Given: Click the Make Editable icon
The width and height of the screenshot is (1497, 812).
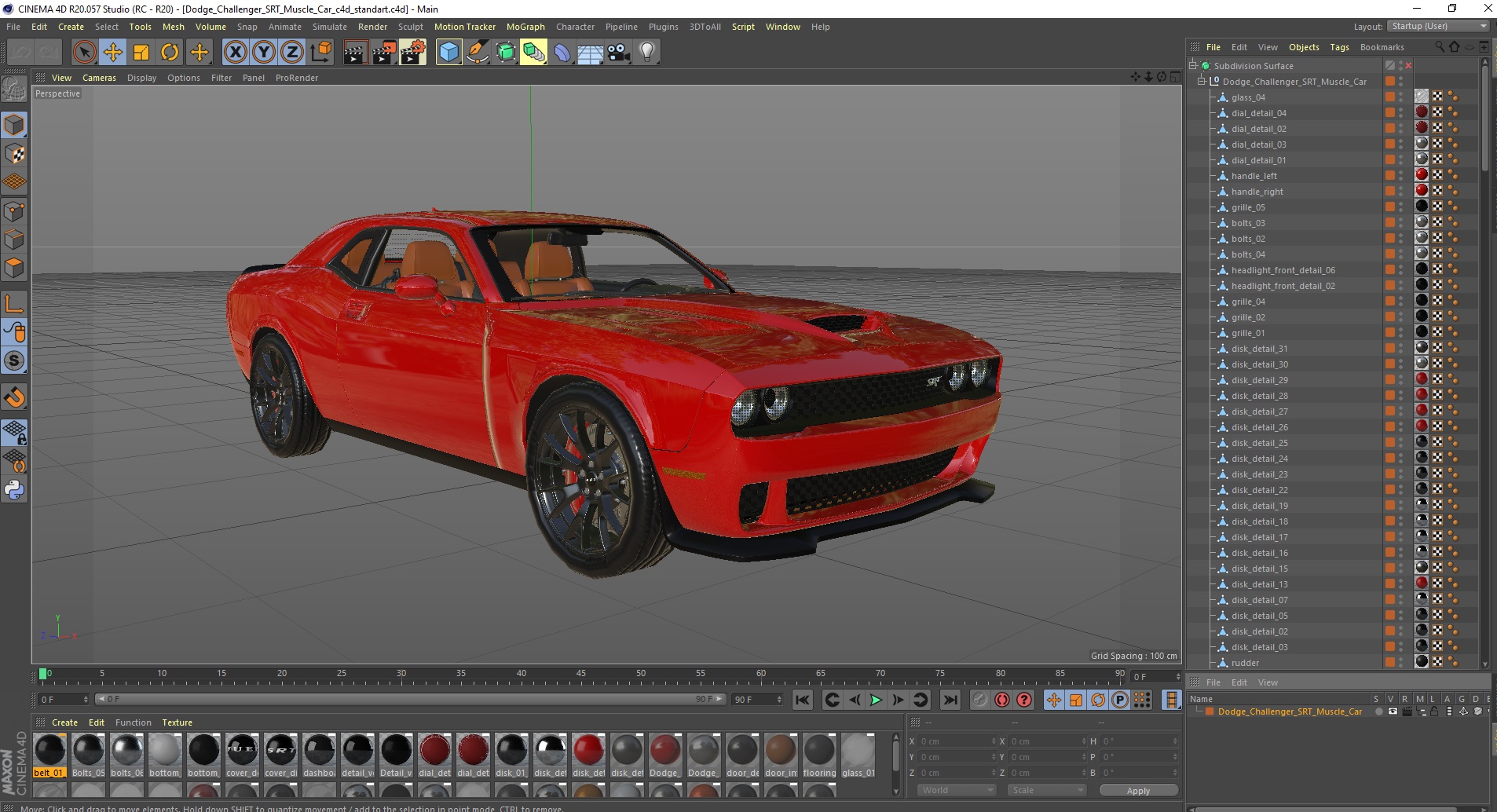Looking at the screenshot, I should tap(14, 90).
